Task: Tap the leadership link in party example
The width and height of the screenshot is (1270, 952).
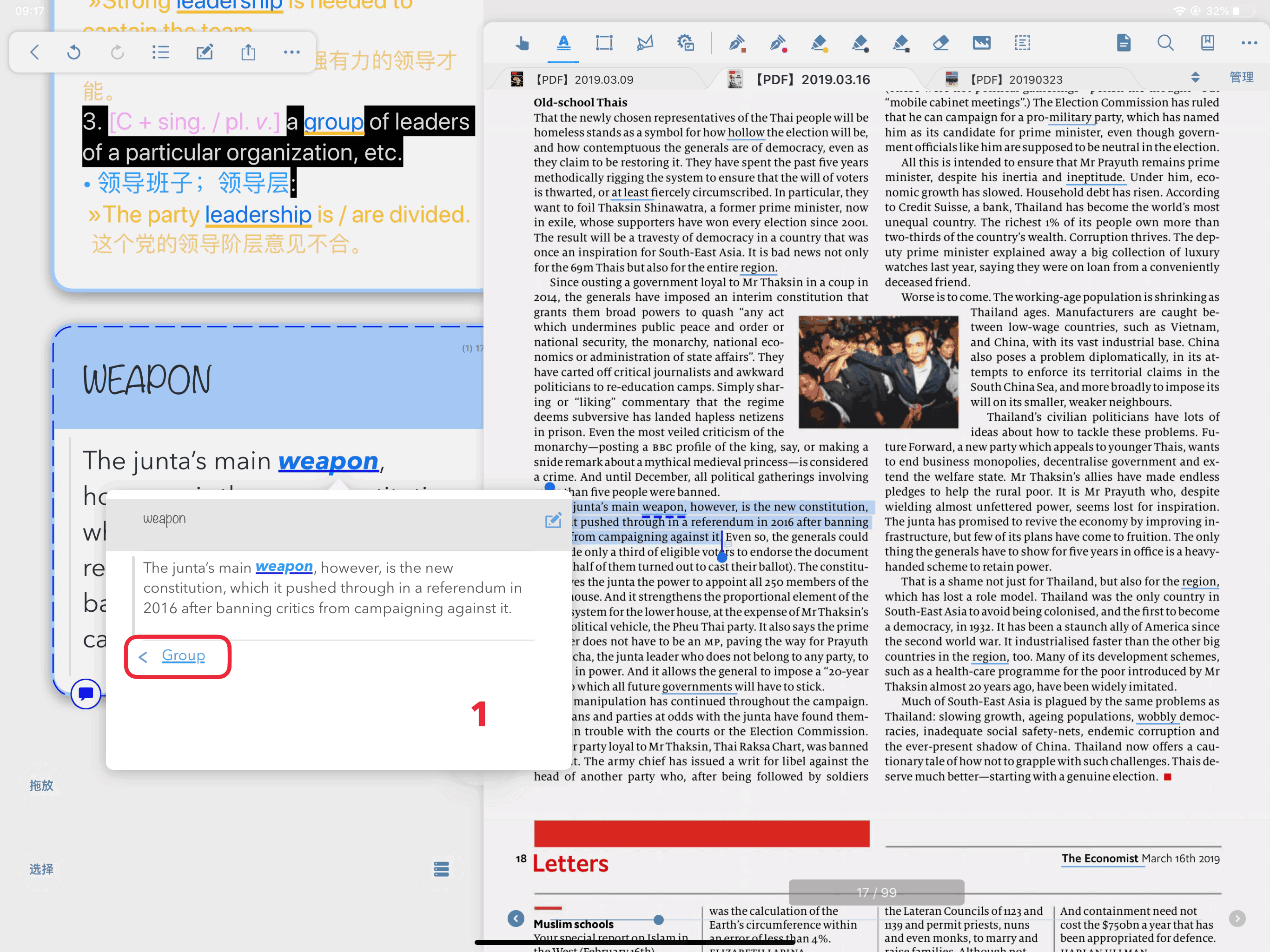Action: [x=258, y=215]
